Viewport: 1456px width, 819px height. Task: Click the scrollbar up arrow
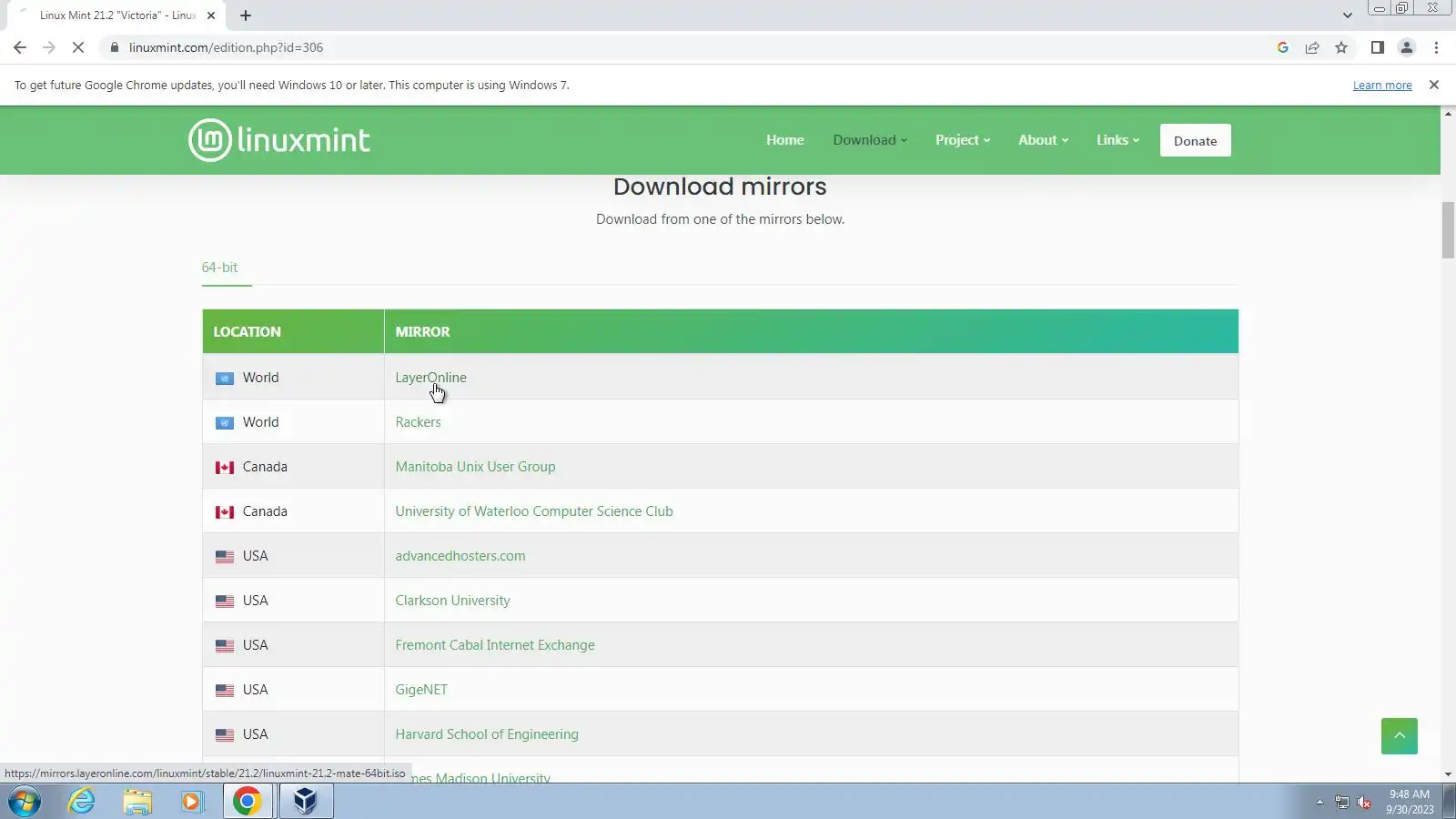coord(1448,114)
